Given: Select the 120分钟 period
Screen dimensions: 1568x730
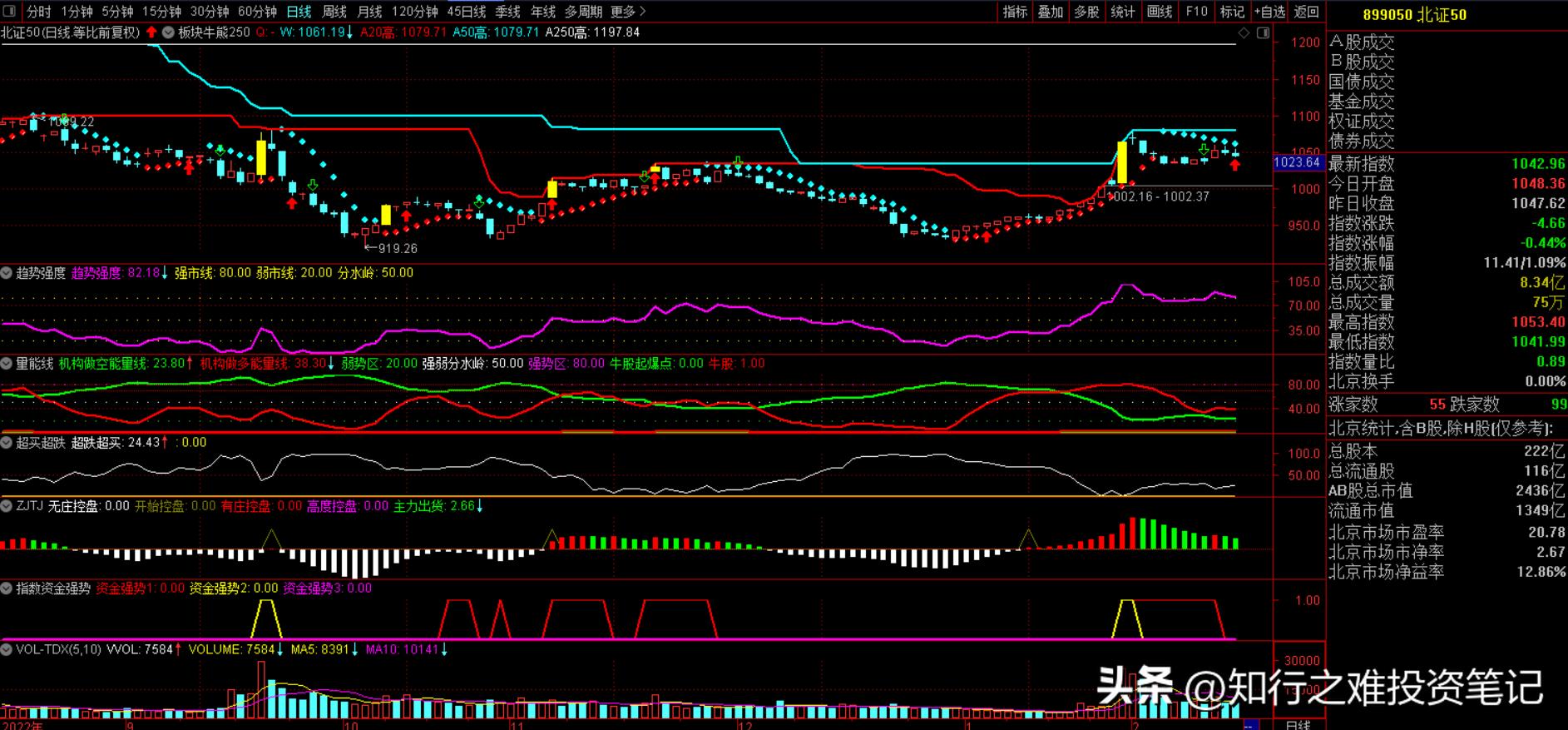Looking at the screenshot, I should coord(414,12).
